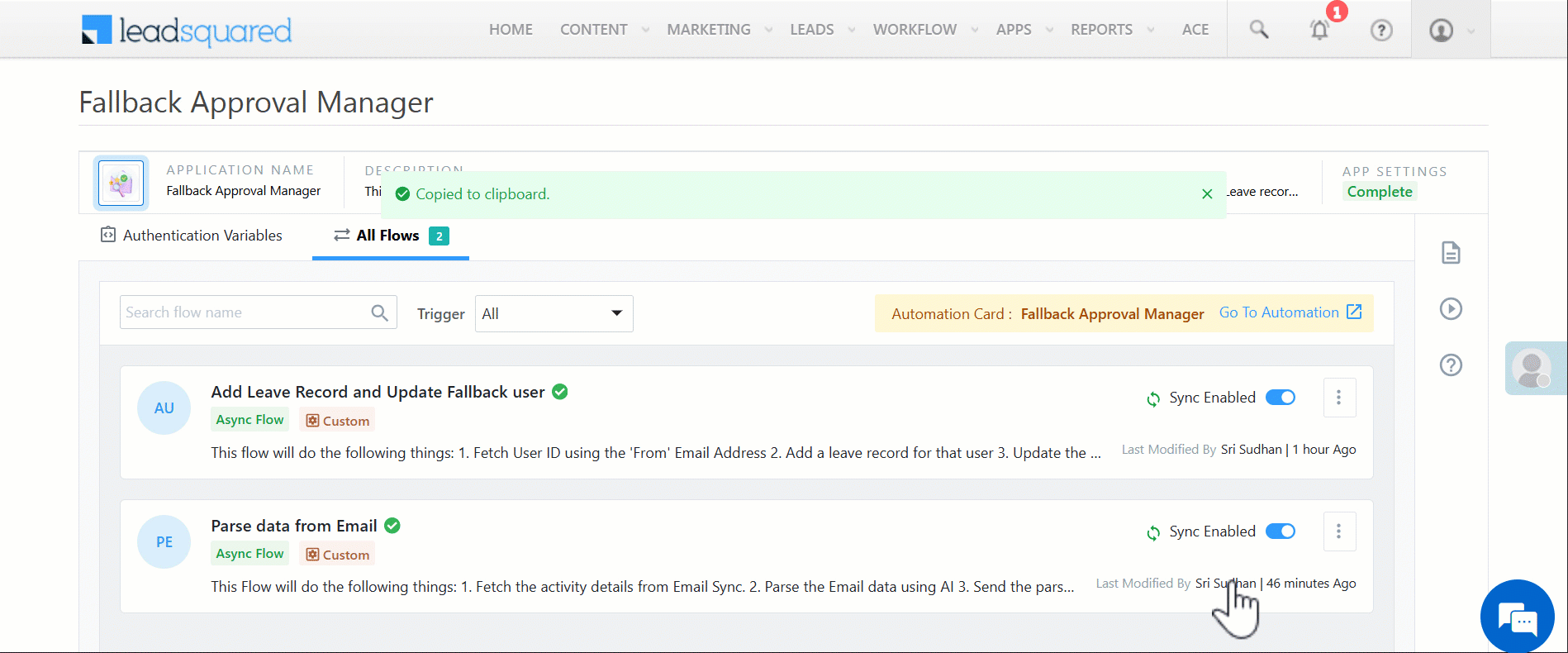Click the external link icon beside Go To Automation

pyautogui.click(x=1354, y=312)
